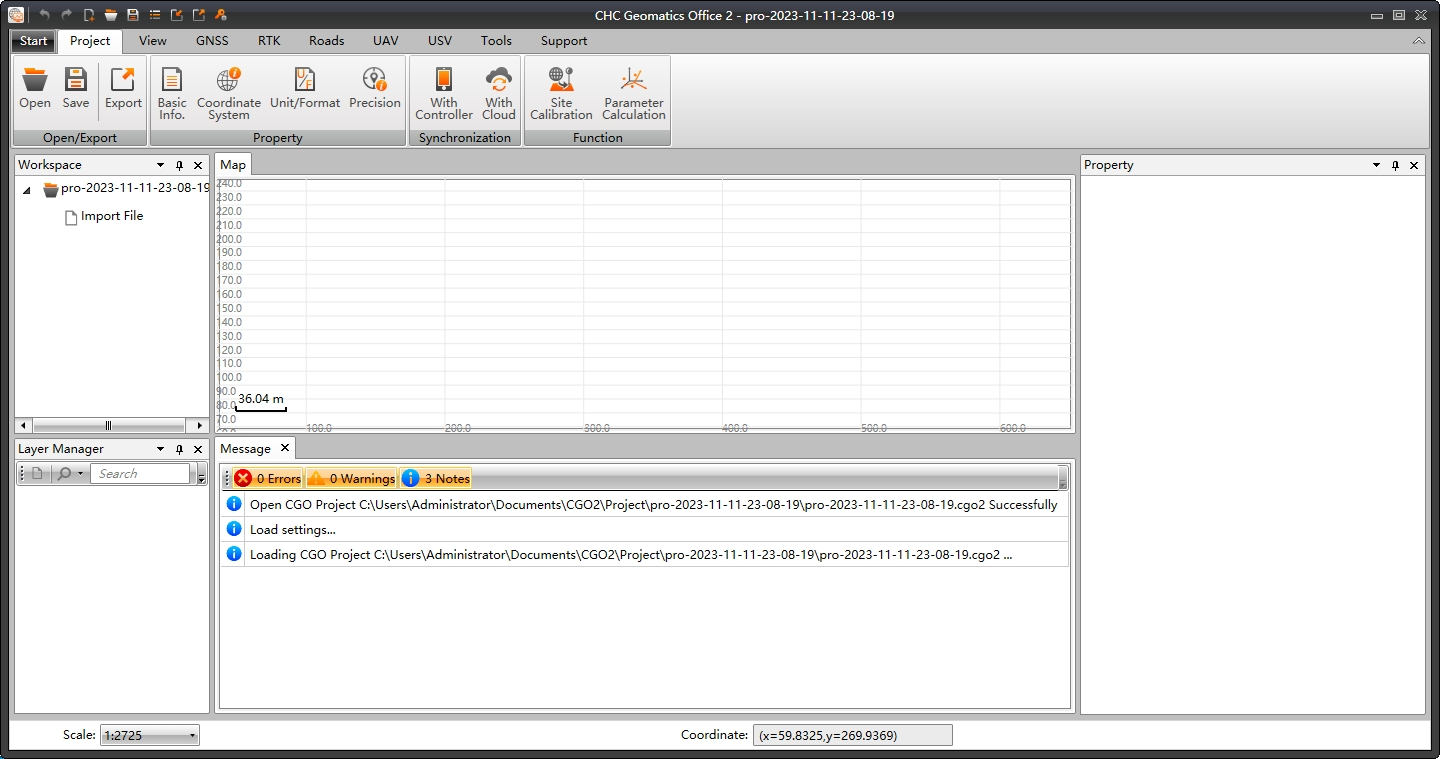Save the project using the ribbon Save icon

76,88
